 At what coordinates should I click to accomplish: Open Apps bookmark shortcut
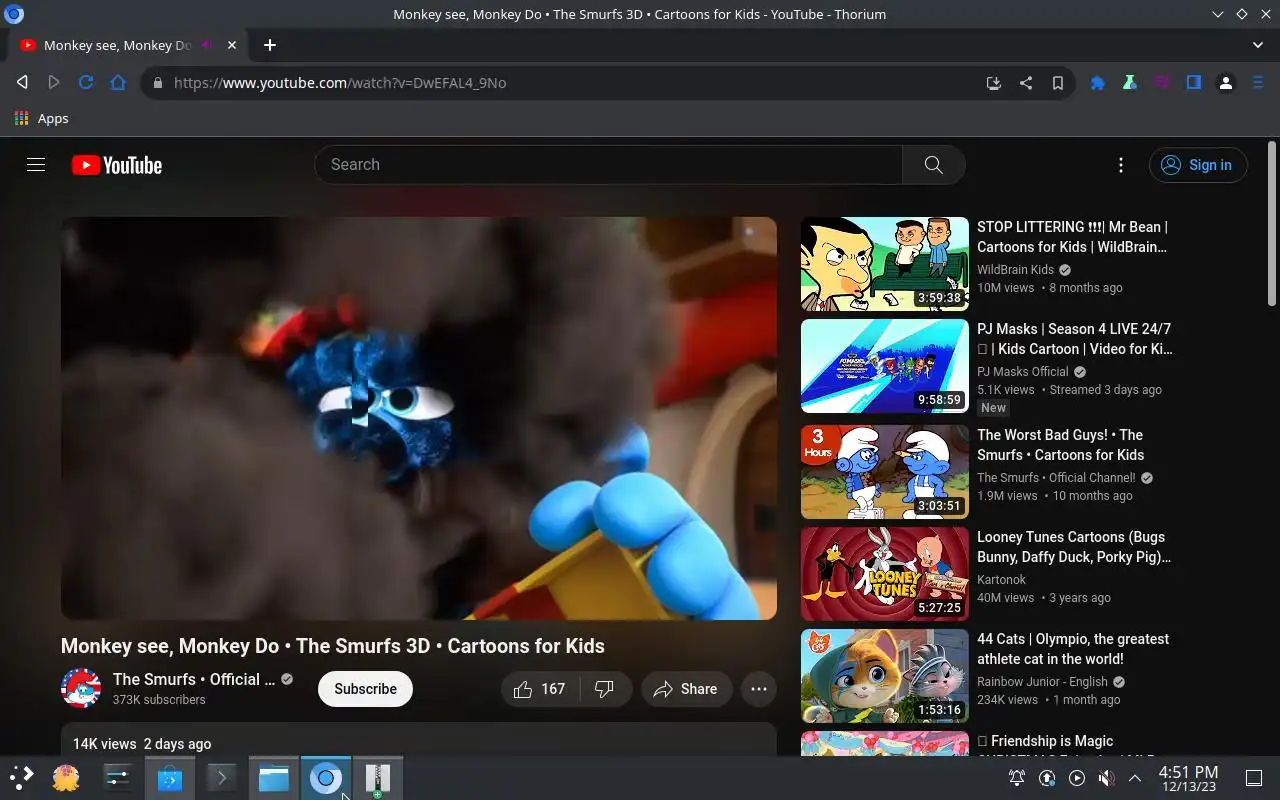42,118
